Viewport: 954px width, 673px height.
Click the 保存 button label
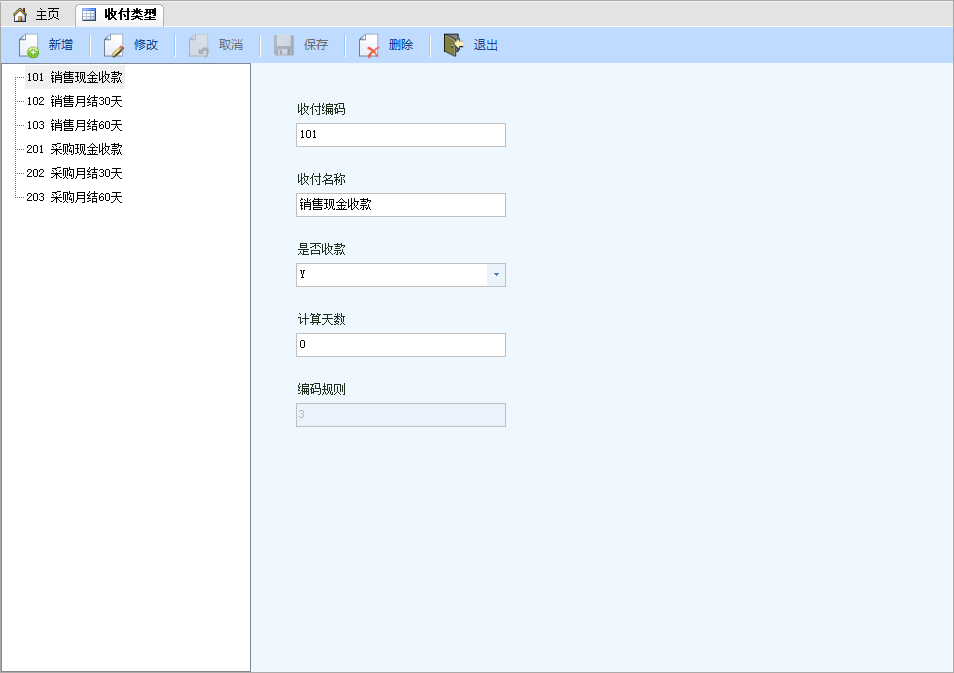coord(316,45)
